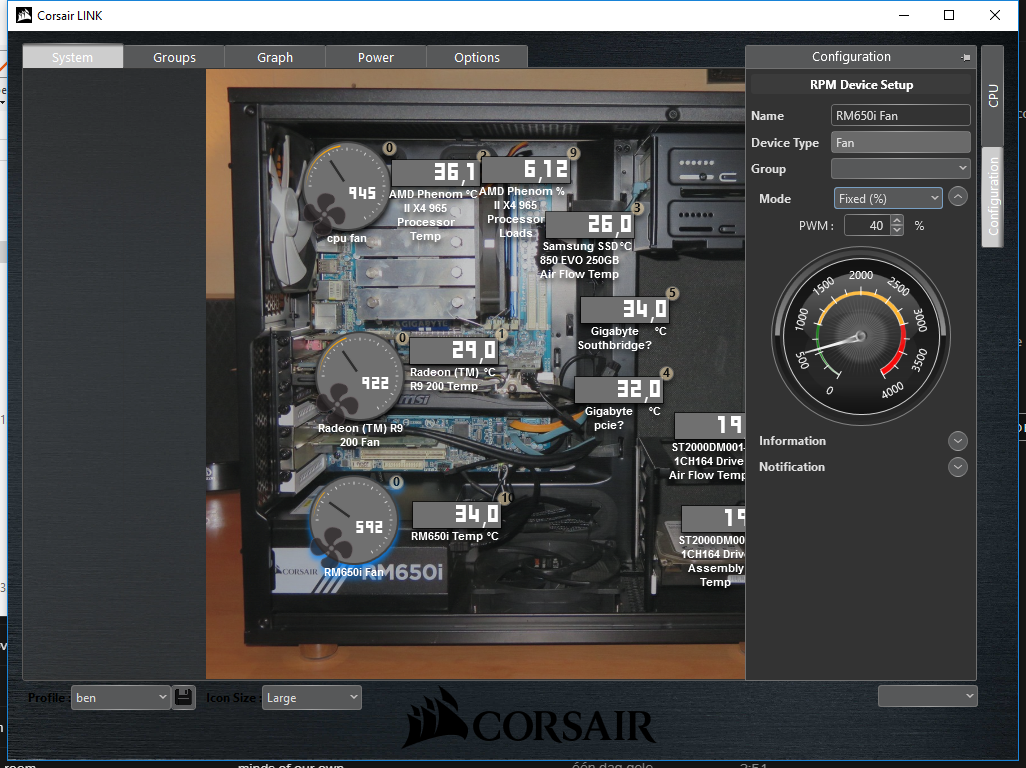This screenshot has height=768, width=1026.
Task: Click the Configuration panel title
Action: [x=851, y=56]
